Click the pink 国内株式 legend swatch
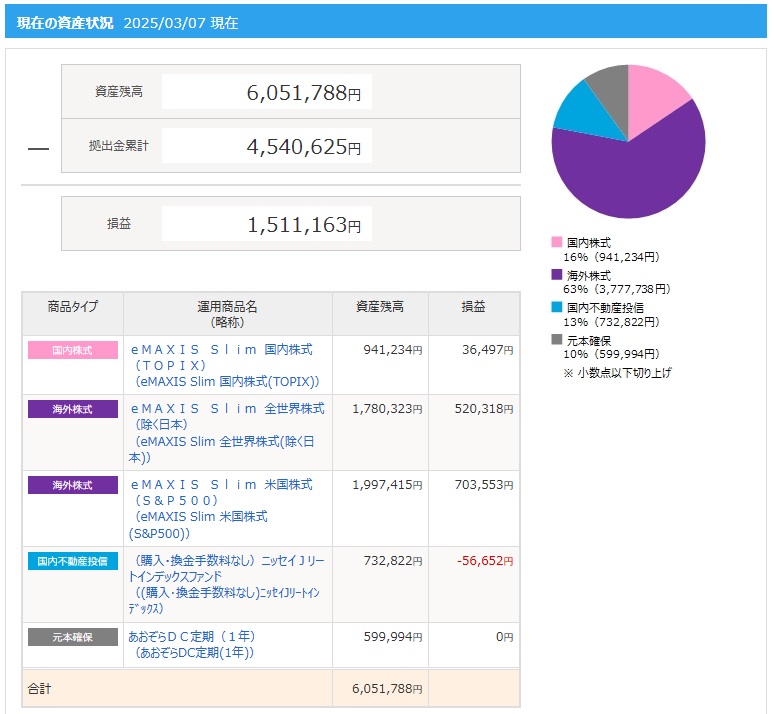The height and width of the screenshot is (714, 774). [x=557, y=243]
